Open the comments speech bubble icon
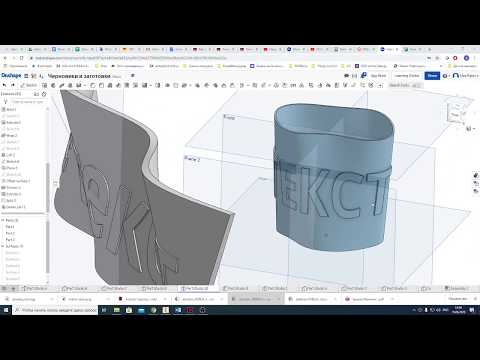Image resolution: width=480 pixels, height=360 pixels. click(347, 76)
